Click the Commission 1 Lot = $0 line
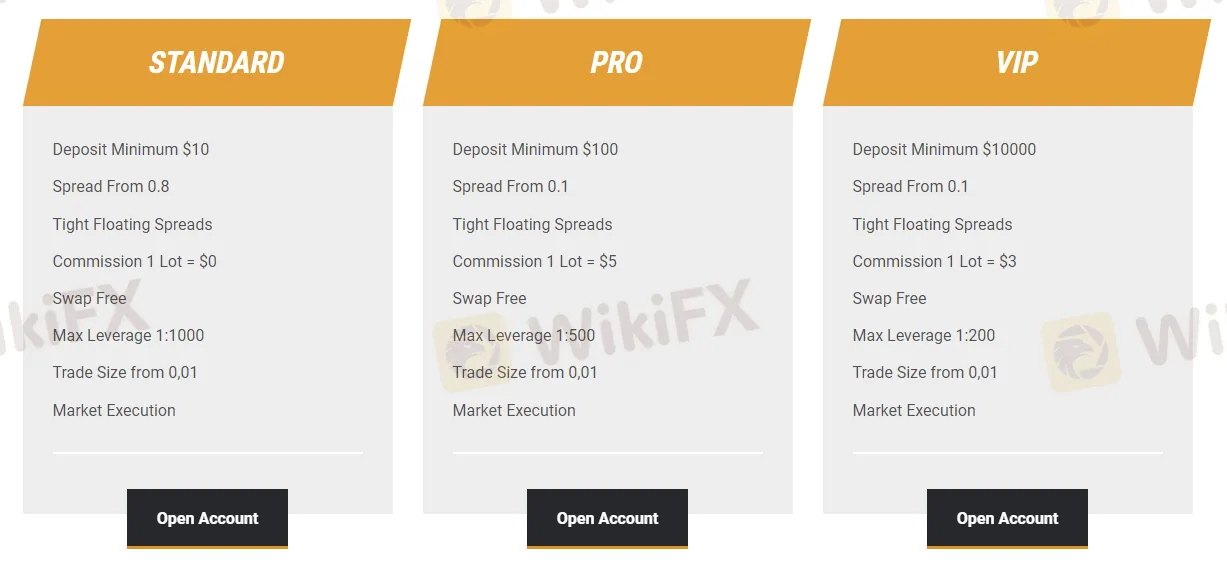Image resolution: width=1227 pixels, height=562 pixels. coord(134,261)
